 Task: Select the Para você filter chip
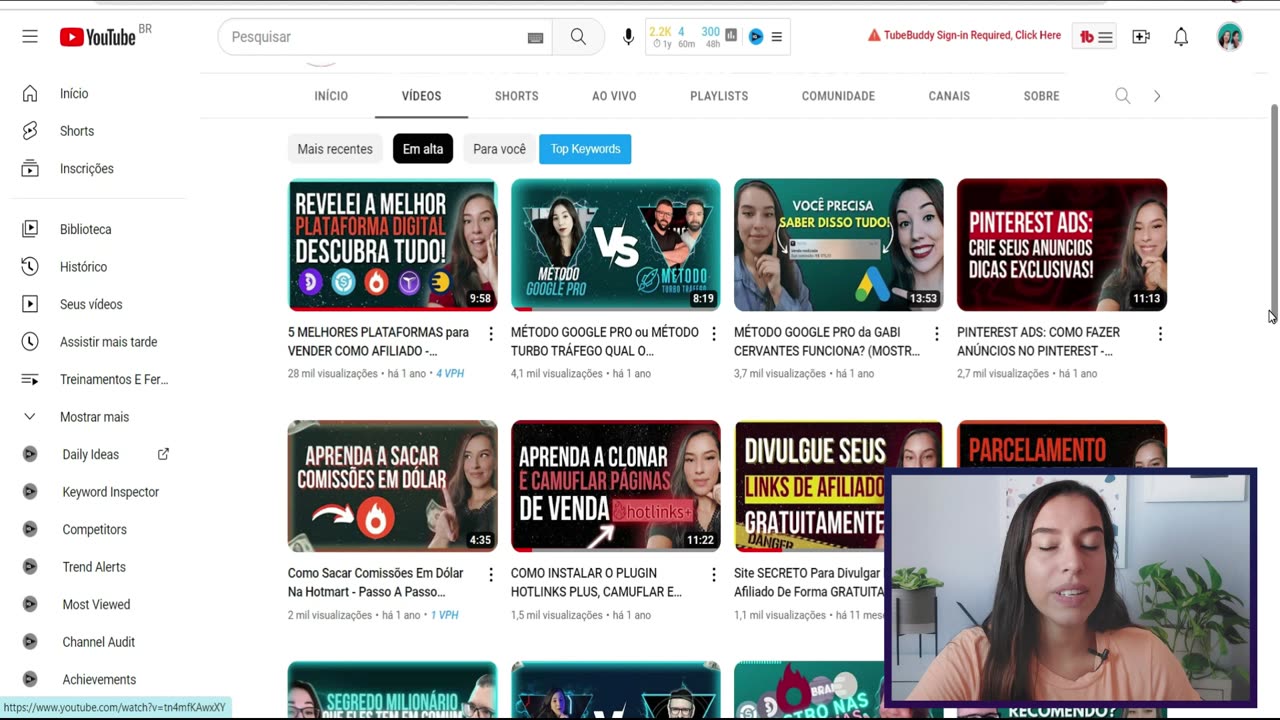coord(499,149)
